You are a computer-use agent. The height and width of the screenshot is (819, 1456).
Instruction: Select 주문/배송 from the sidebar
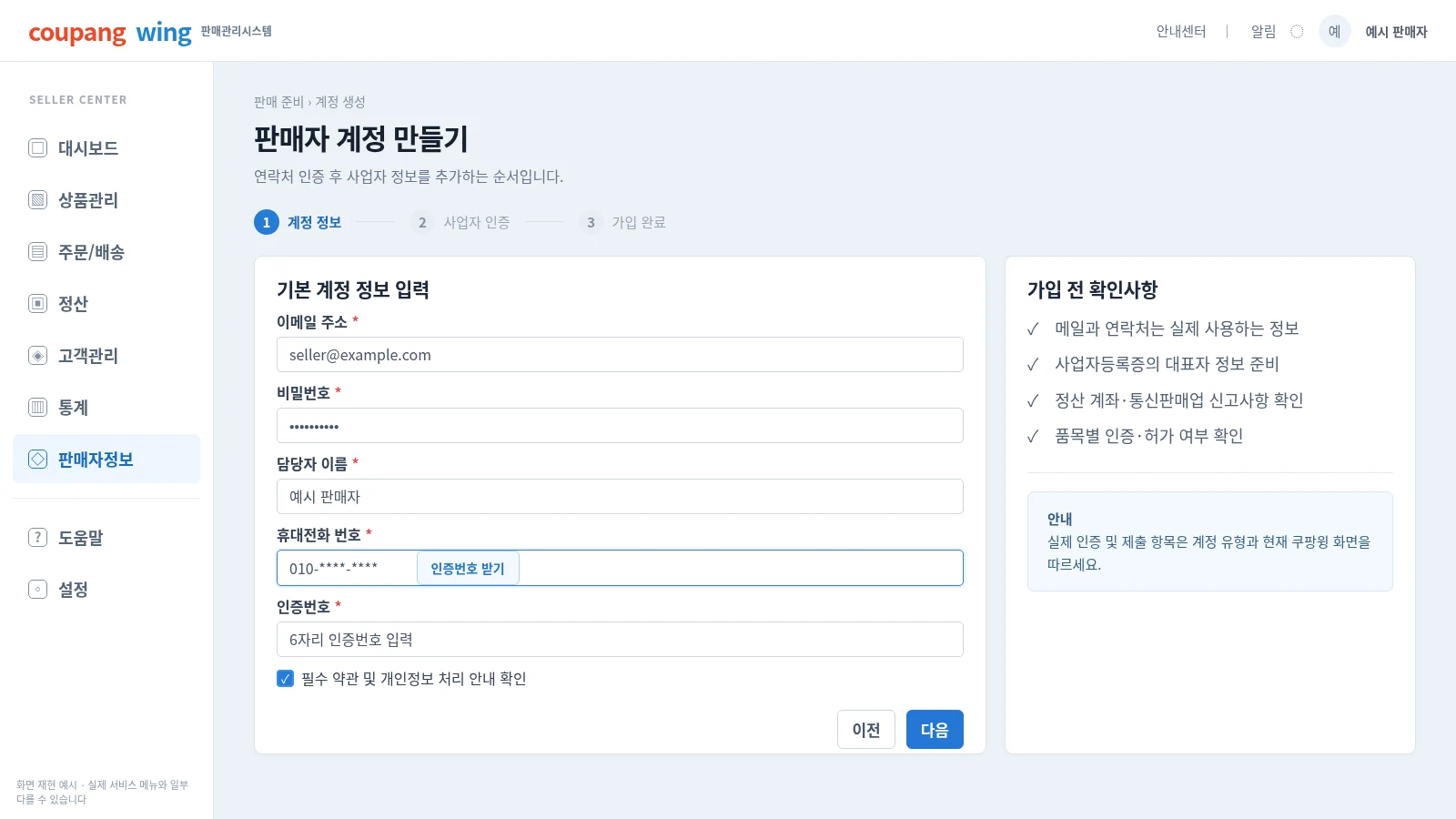pos(106,251)
